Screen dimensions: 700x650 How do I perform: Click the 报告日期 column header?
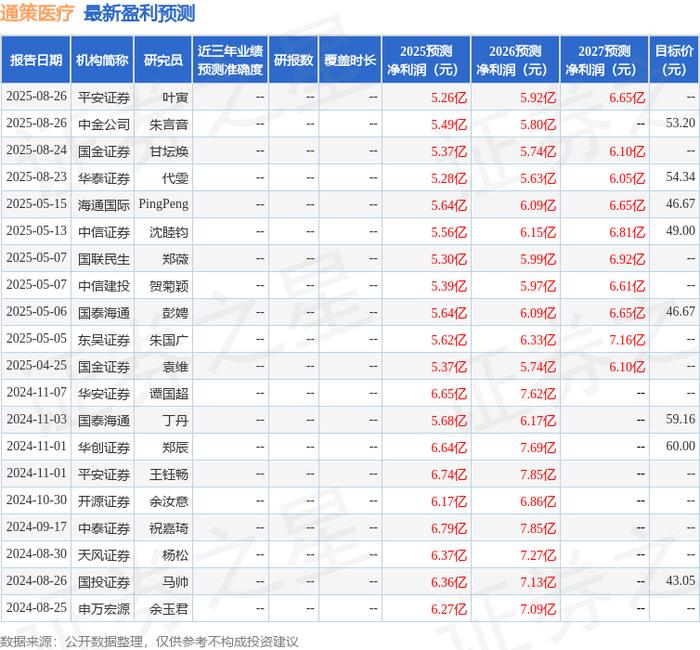36,60
